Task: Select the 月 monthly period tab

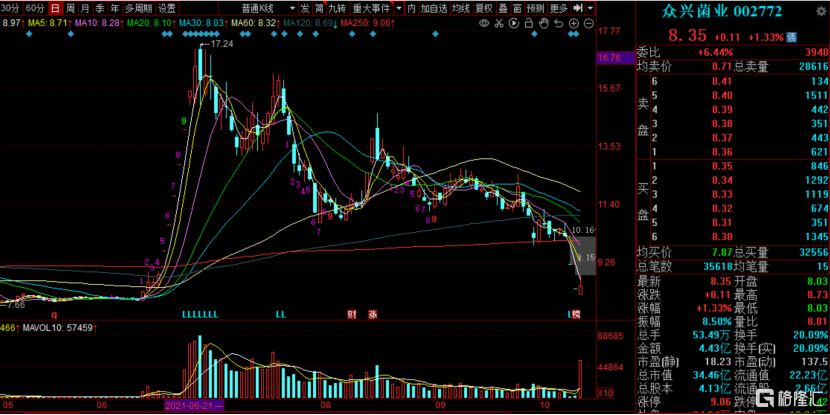Action: click(85, 8)
